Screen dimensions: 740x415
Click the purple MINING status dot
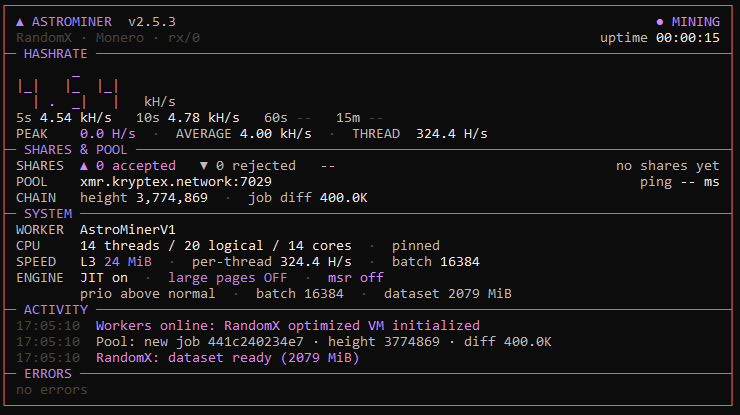[x=660, y=22]
